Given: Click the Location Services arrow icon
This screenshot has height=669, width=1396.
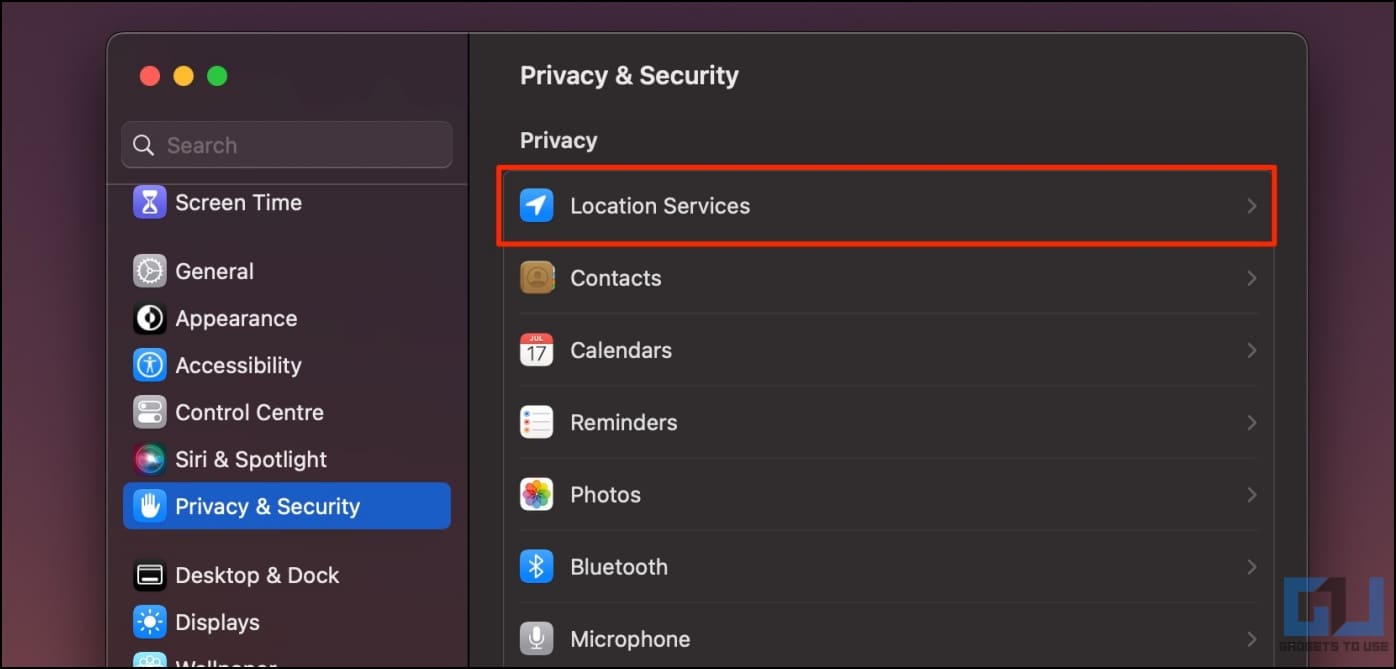Looking at the screenshot, I should pyautogui.click(x=537, y=206).
